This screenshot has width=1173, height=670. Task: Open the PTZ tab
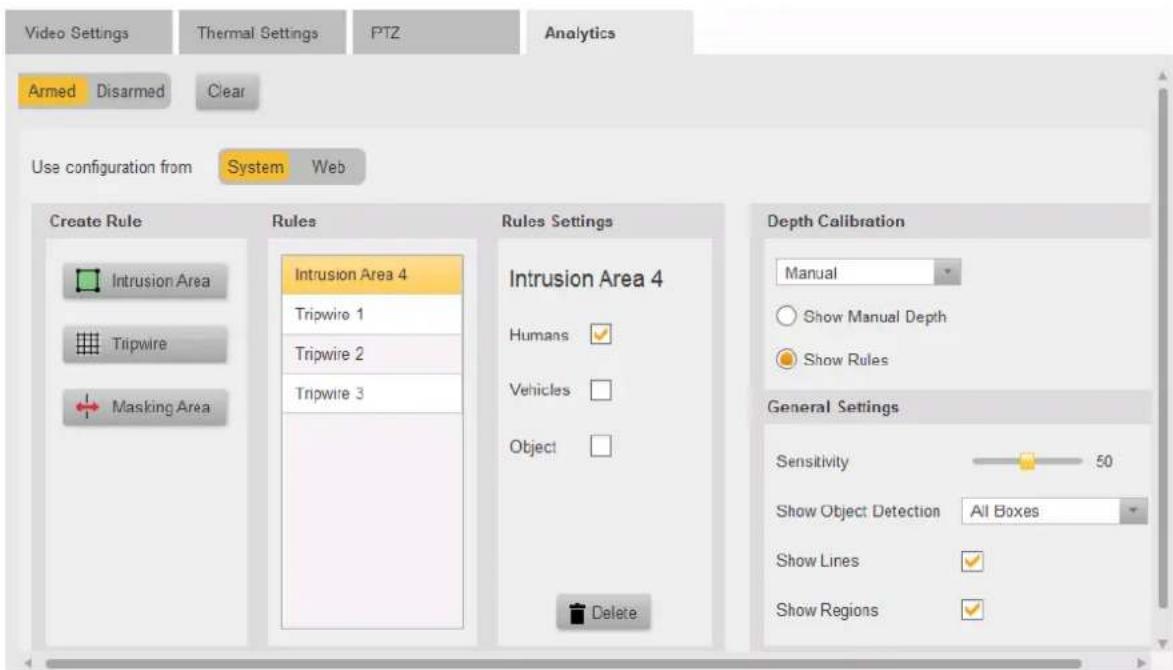click(436, 33)
